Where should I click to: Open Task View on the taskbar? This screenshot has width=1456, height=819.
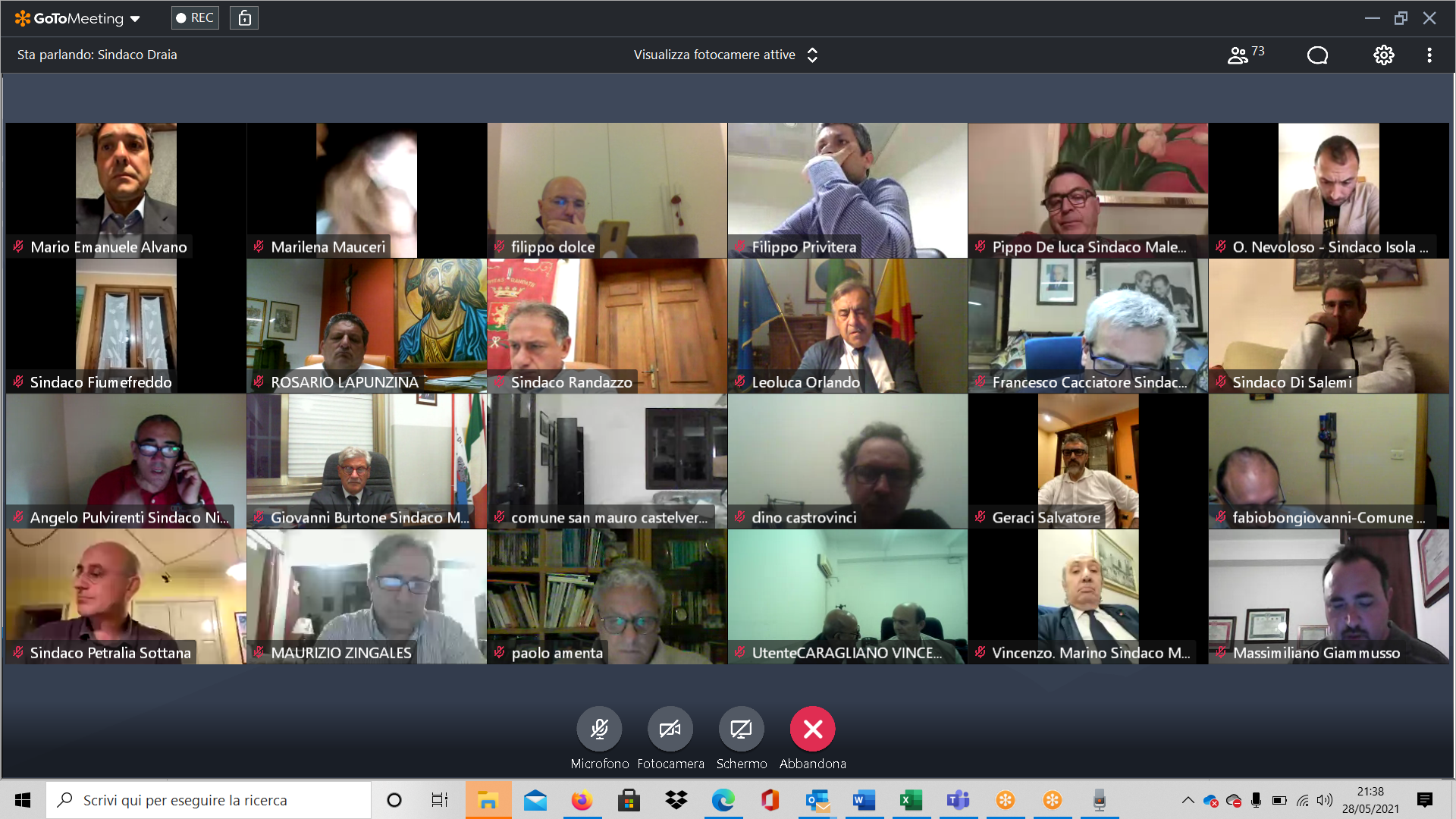pyautogui.click(x=440, y=800)
